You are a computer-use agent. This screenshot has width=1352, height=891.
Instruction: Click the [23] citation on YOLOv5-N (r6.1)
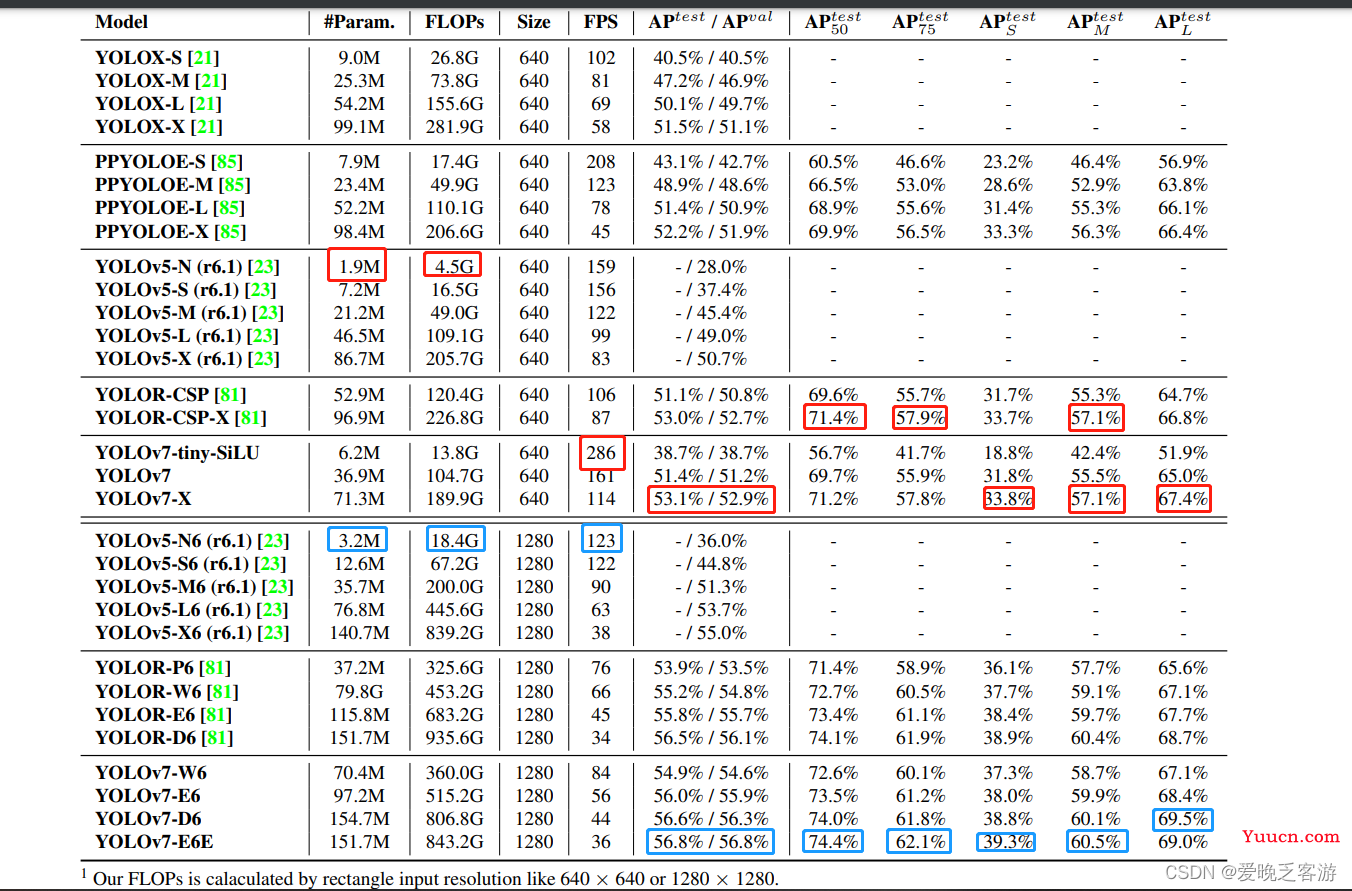263,267
